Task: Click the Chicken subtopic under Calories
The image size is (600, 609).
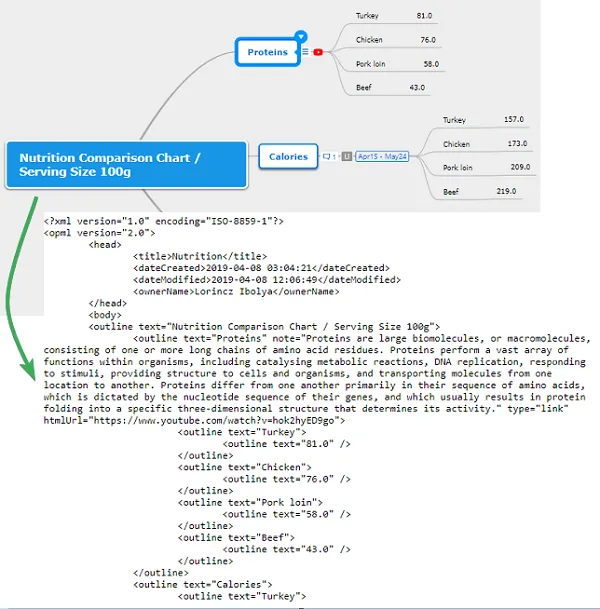Action: [x=457, y=144]
